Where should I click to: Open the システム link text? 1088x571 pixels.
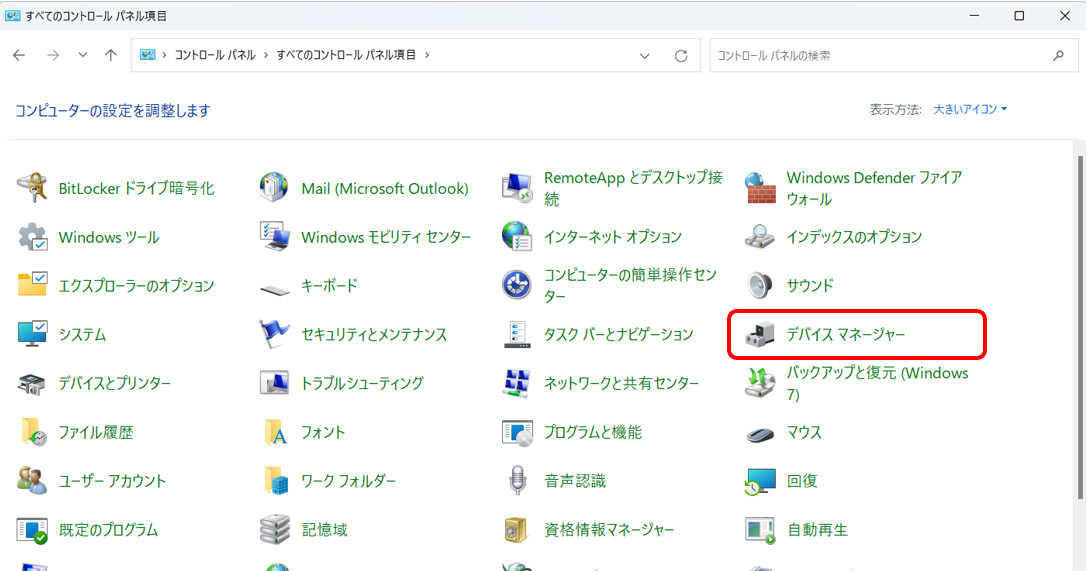pyautogui.click(x=82, y=334)
